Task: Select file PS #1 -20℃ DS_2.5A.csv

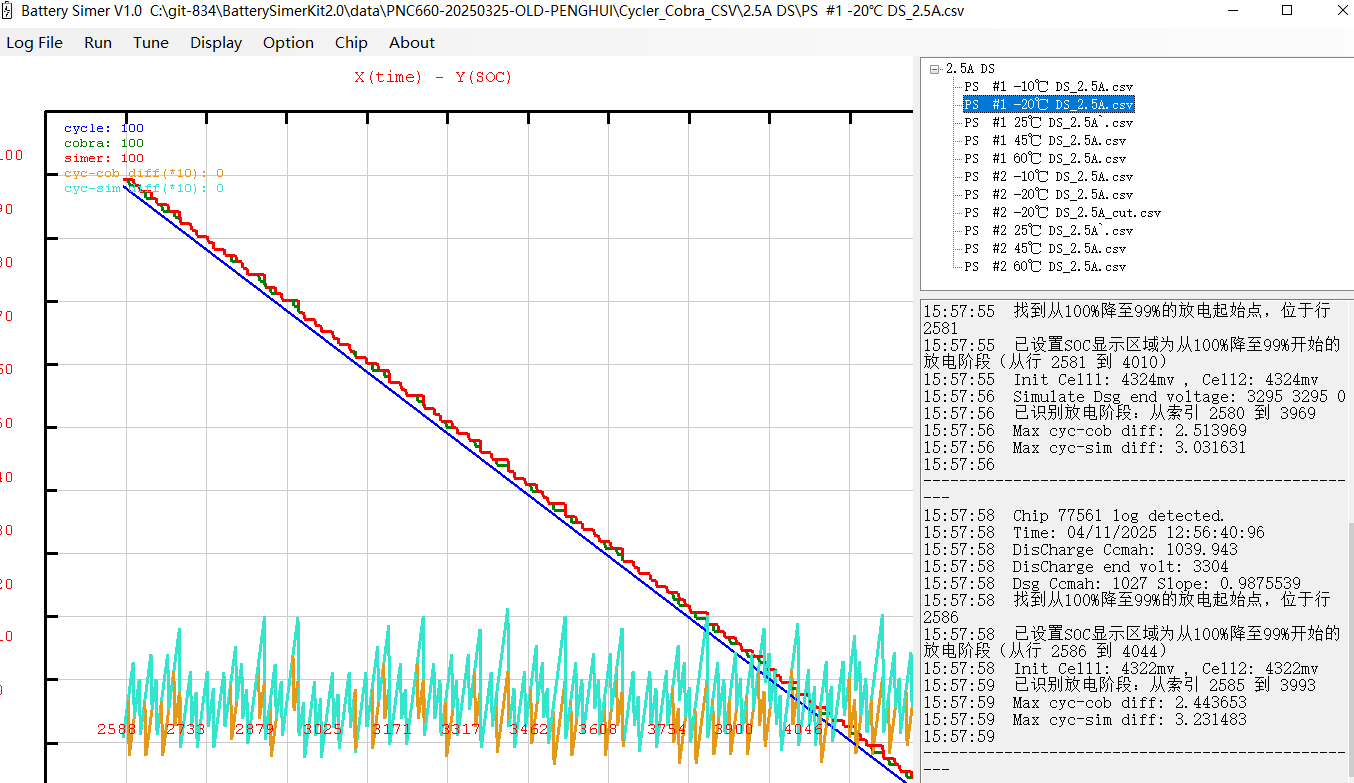Action: [x=1048, y=104]
